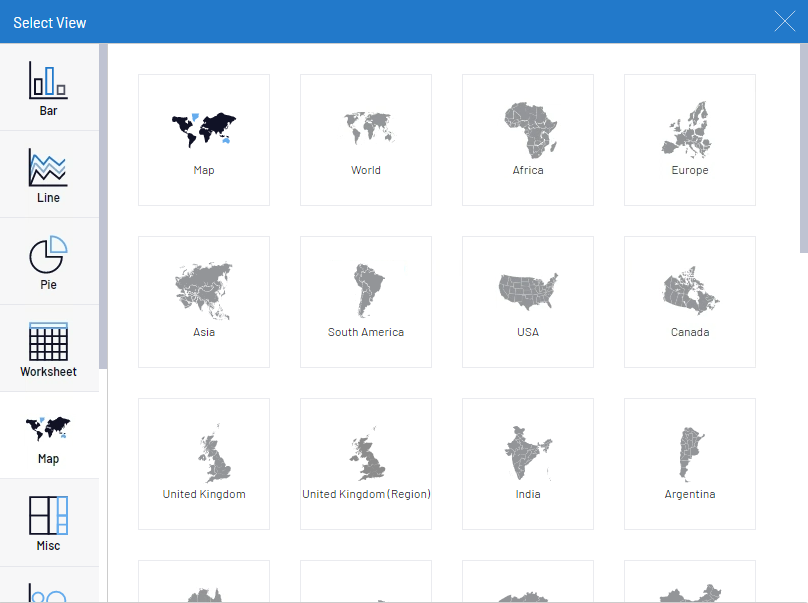
Task: Close the Select View dialog
Action: (x=785, y=21)
